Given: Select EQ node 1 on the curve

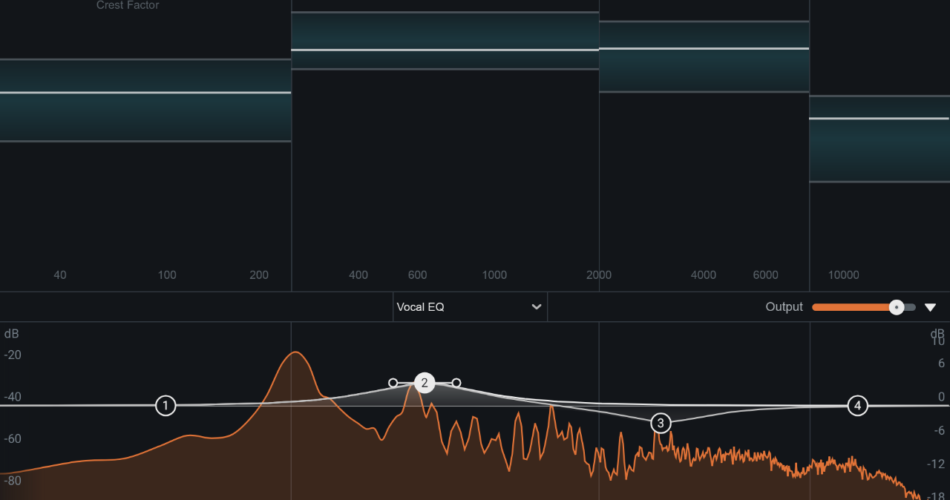Looking at the screenshot, I should pos(166,405).
